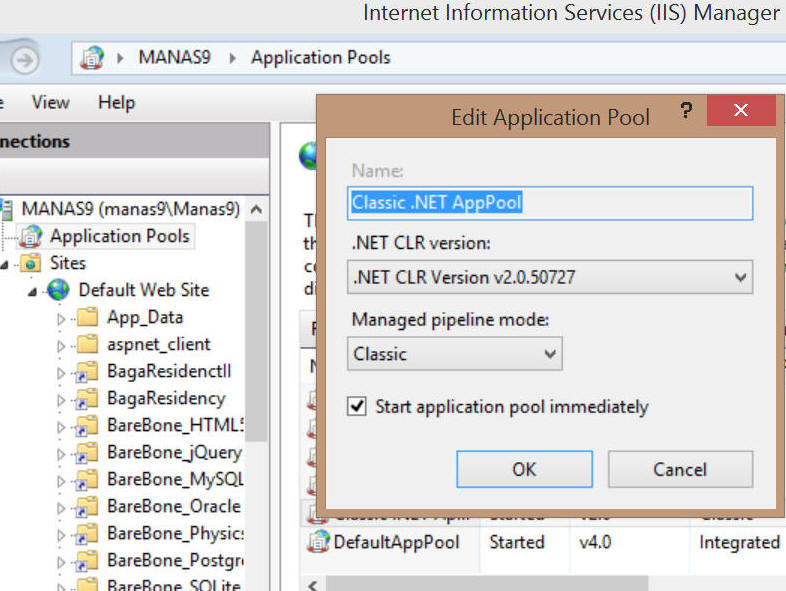
Task: Click the App_Data folder icon
Action: (x=87, y=317)
